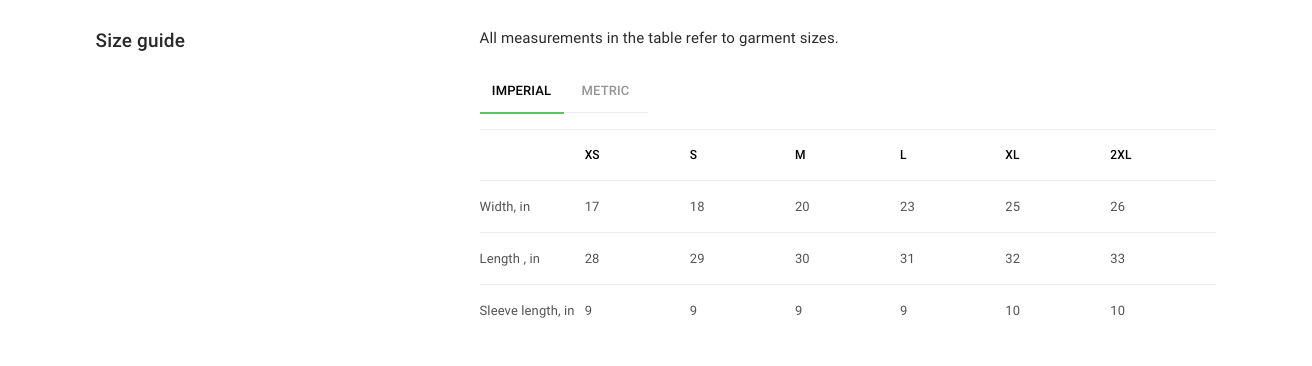Click the S size column header
This screenshot has width=1312, height=366.
693,155
